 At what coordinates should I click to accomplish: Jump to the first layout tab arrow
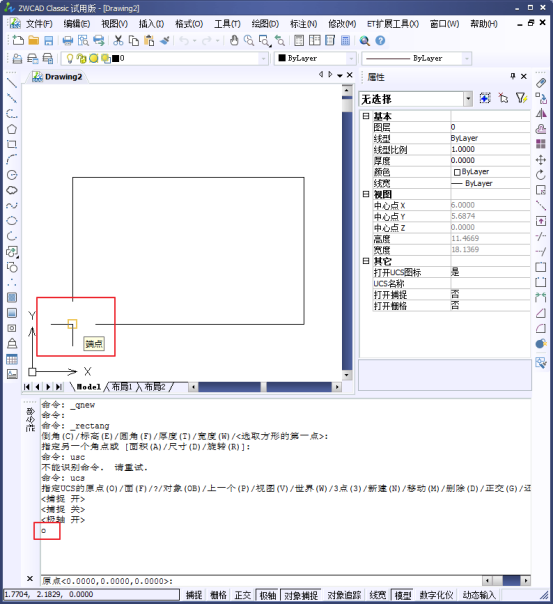coord(27,387)
